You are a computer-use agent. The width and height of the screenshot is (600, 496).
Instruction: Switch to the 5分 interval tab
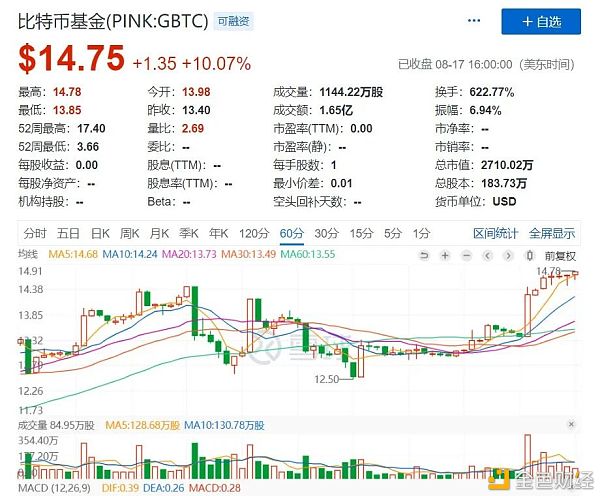pyautogui.click(x=393, y=233)
